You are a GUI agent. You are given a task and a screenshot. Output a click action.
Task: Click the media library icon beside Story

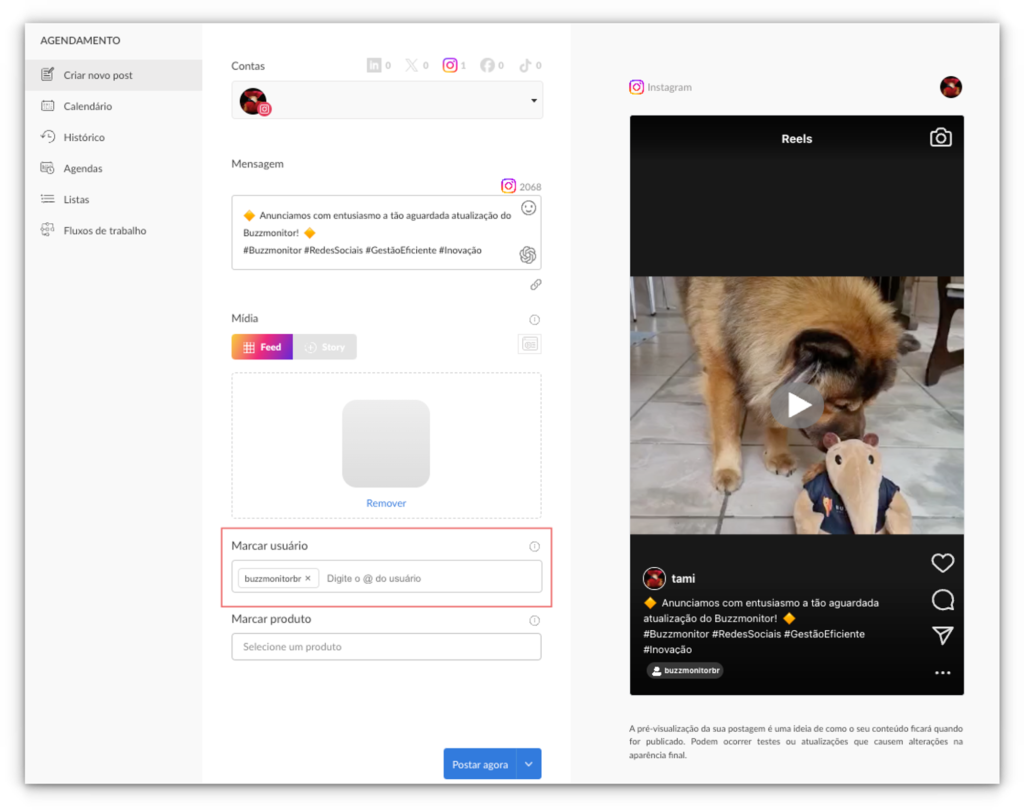[529, 344]
